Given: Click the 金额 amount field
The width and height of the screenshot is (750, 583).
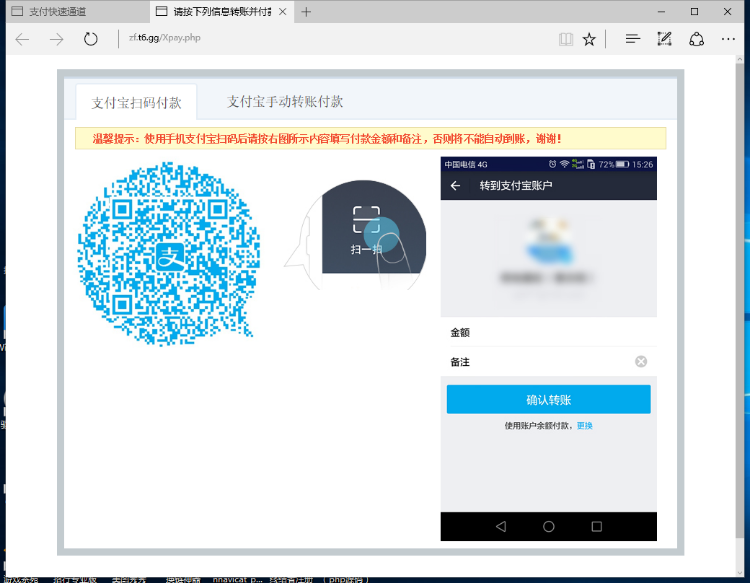Looking at the screenshot, I should point(549,332).
